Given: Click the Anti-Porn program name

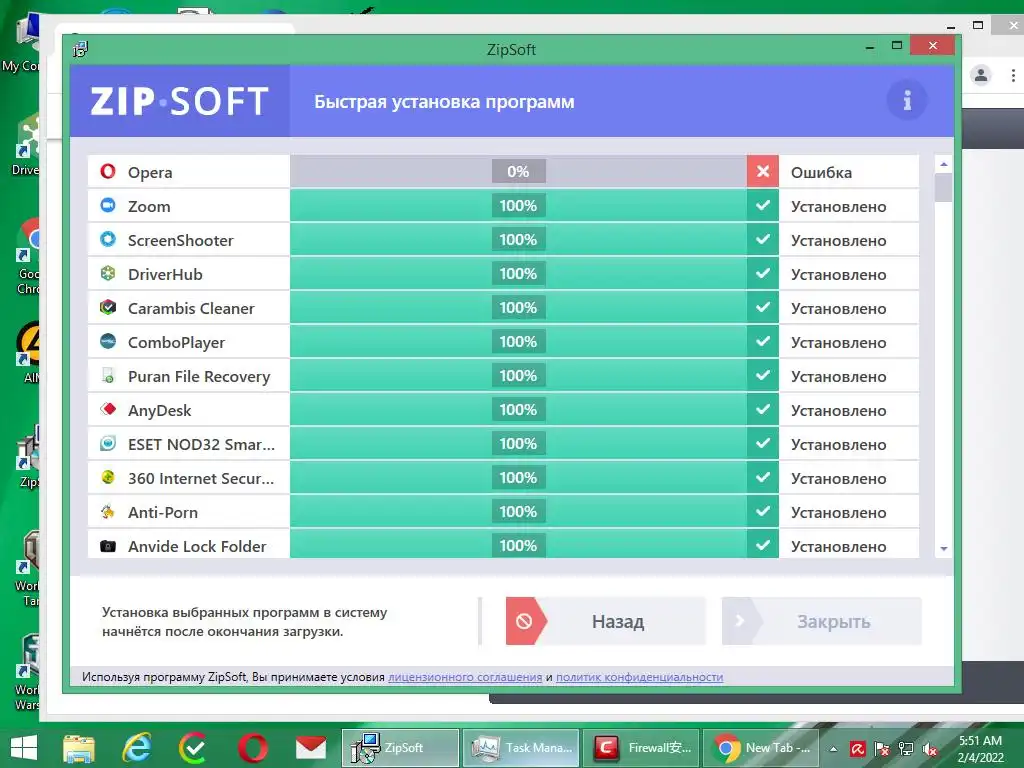Looking at the screenshot, I should (x=163, y=512).
